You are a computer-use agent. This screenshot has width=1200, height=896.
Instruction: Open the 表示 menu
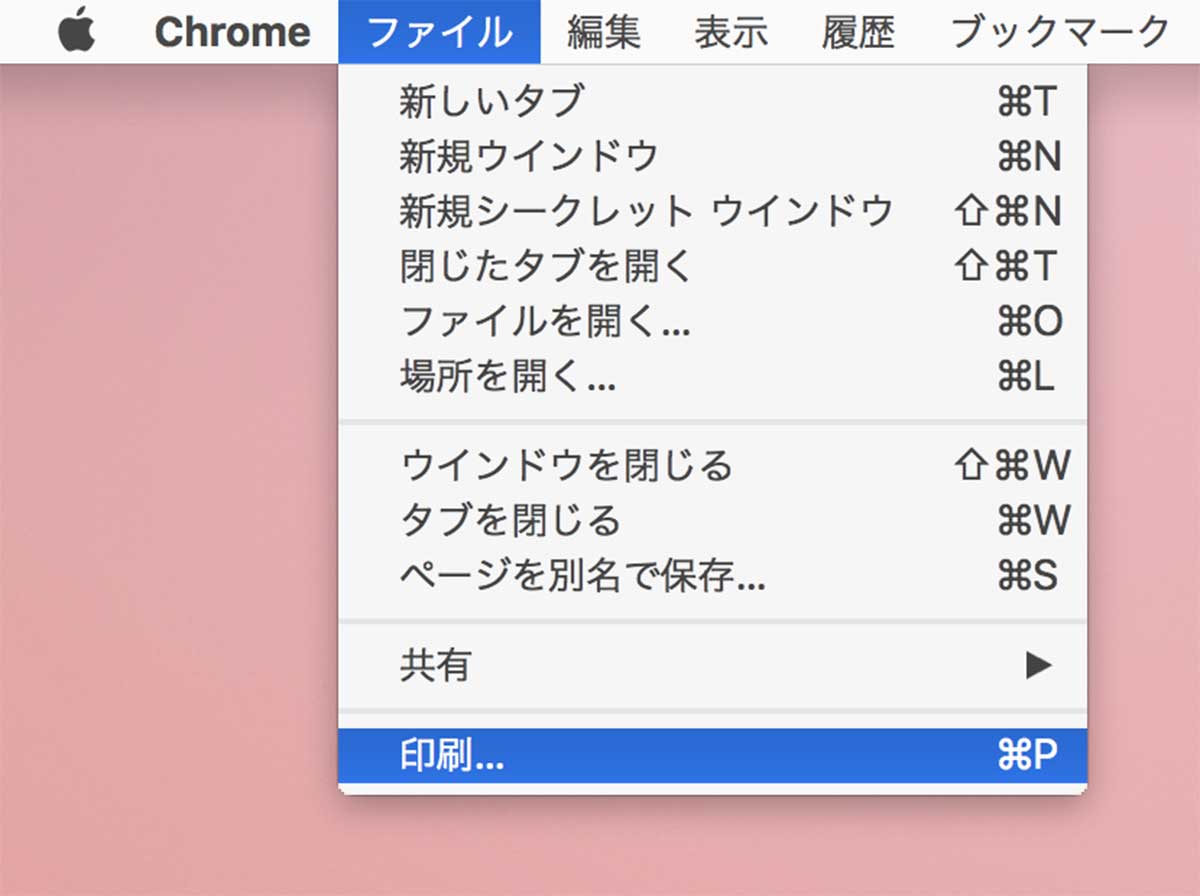coord(731,33)
